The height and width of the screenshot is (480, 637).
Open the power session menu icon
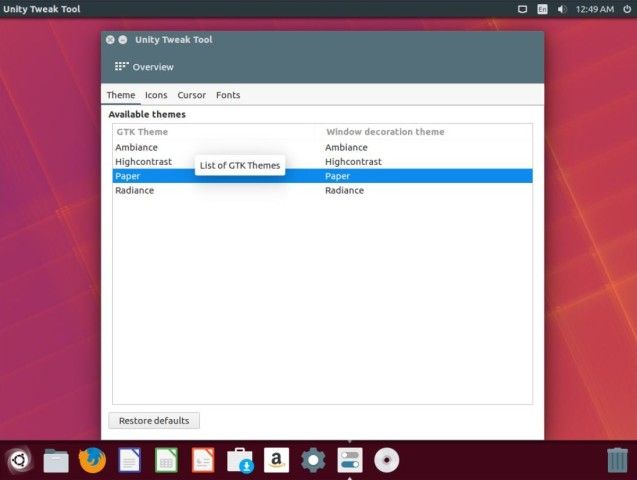(627, 9)
